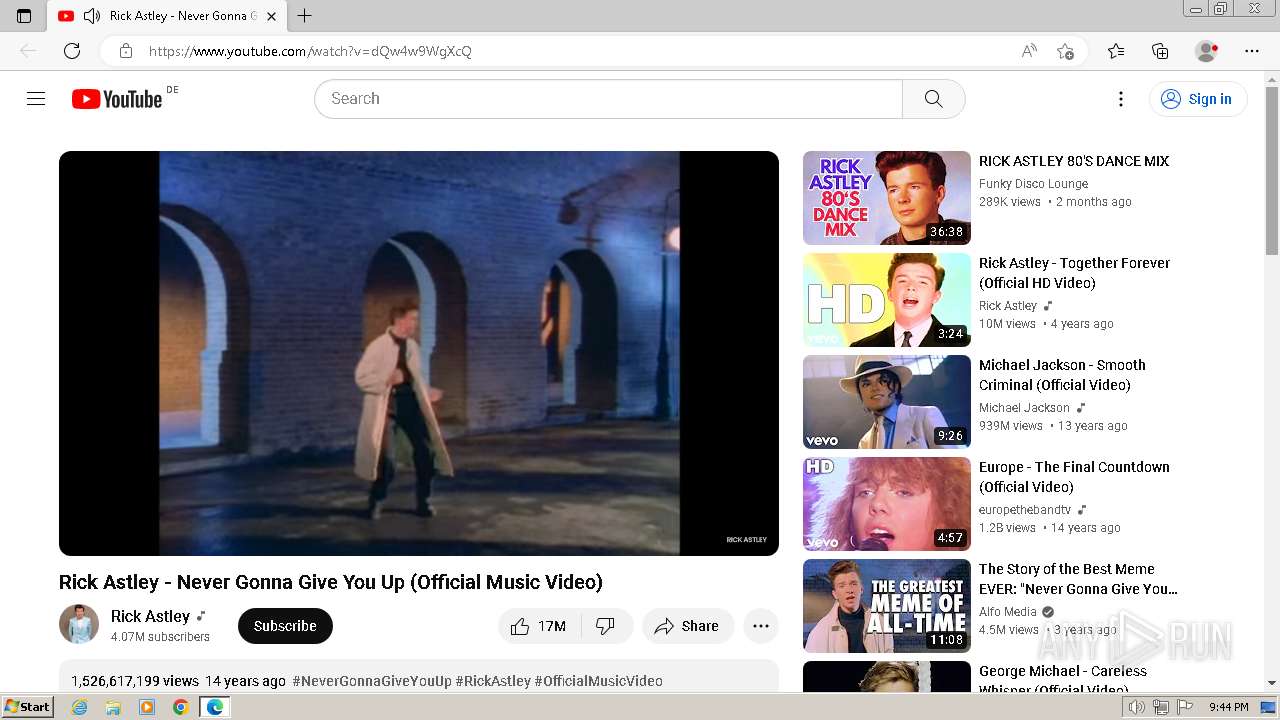Viewport: 1280px width, 720px height.
Task: Open Edge settings and more menu
Action: pyautogui.click(x=1252, y=51)
